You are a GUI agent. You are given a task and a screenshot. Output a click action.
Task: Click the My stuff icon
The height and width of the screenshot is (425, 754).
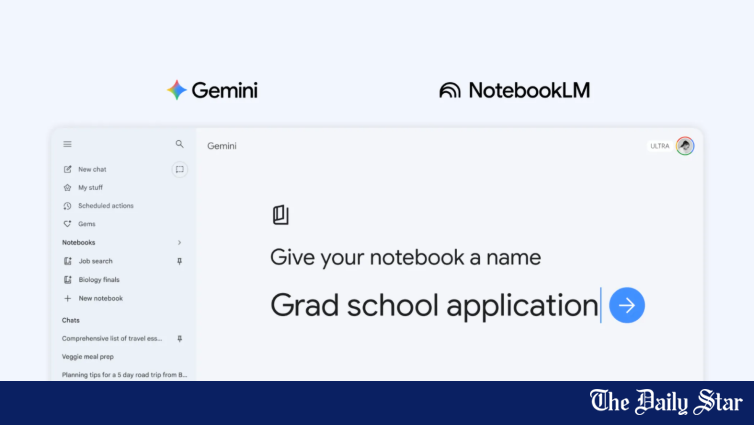[x=67, y=188]
